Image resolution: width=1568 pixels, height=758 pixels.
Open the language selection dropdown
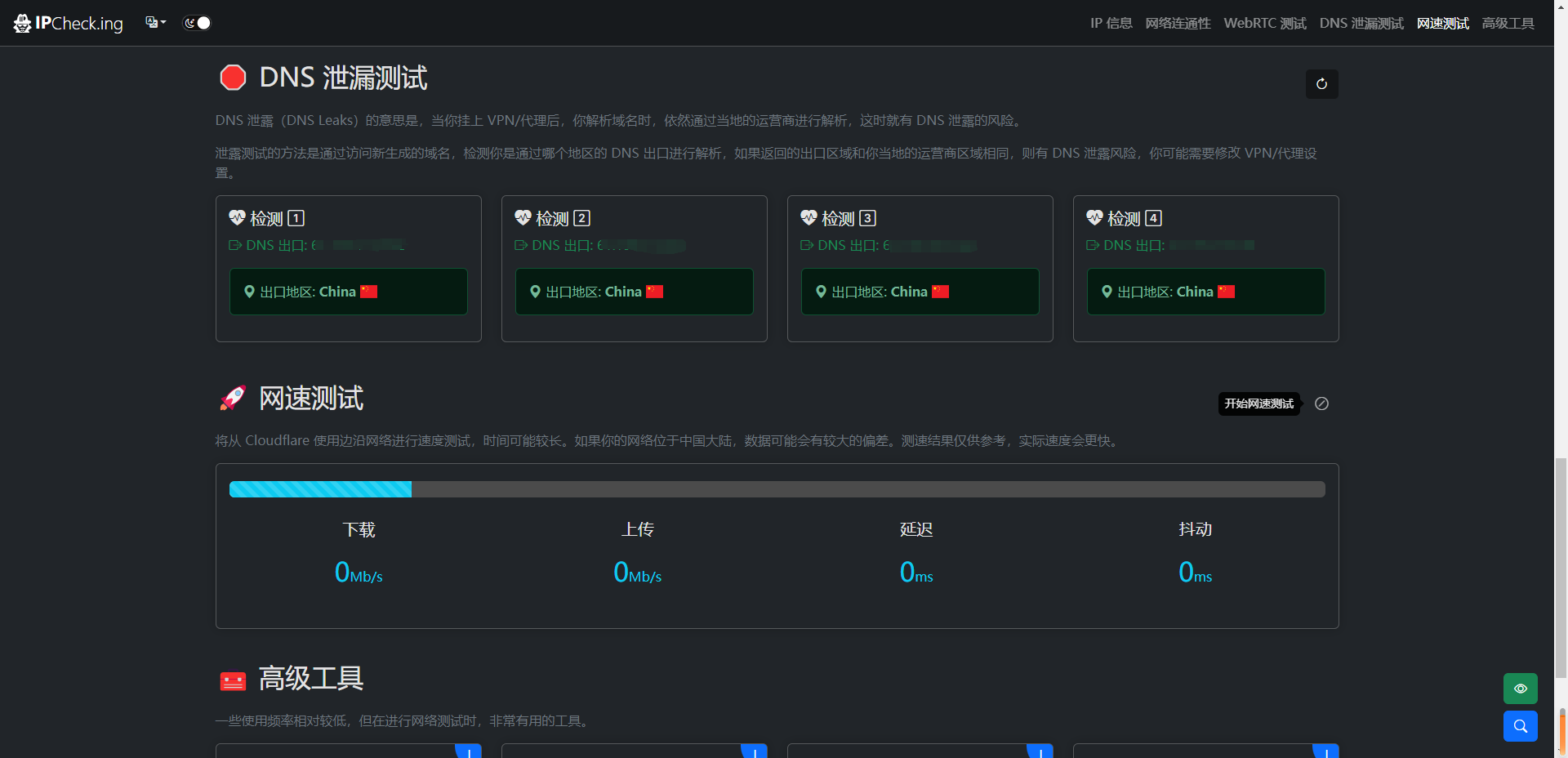pyautogui.click(x=155, y=23)
